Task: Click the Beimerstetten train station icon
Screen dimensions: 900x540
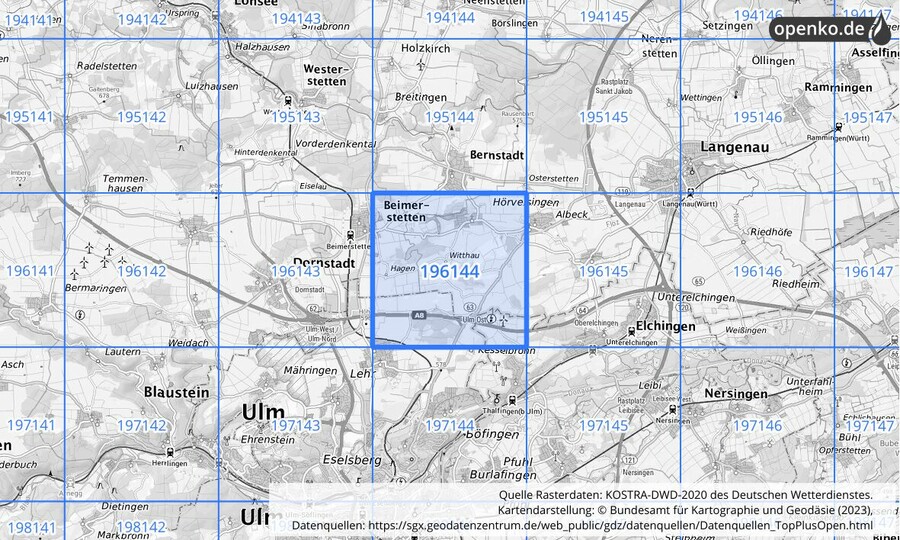Action: 350,235
